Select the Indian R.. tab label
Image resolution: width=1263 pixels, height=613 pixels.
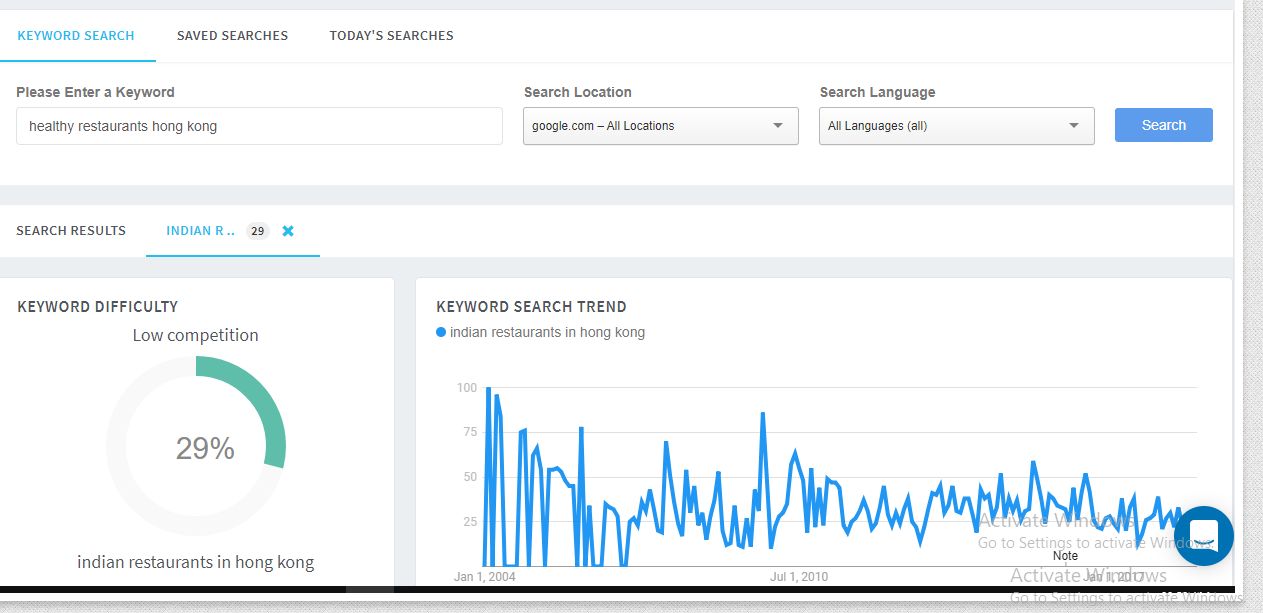tap(200, 231)
